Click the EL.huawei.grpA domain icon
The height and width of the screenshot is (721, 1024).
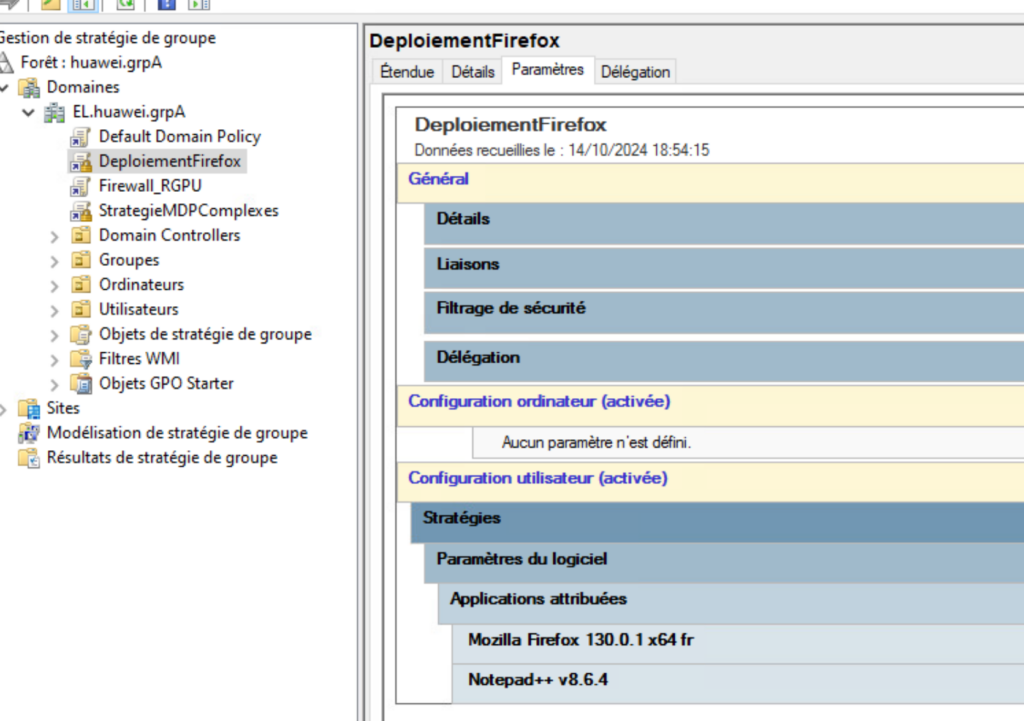tap(55, 112)
